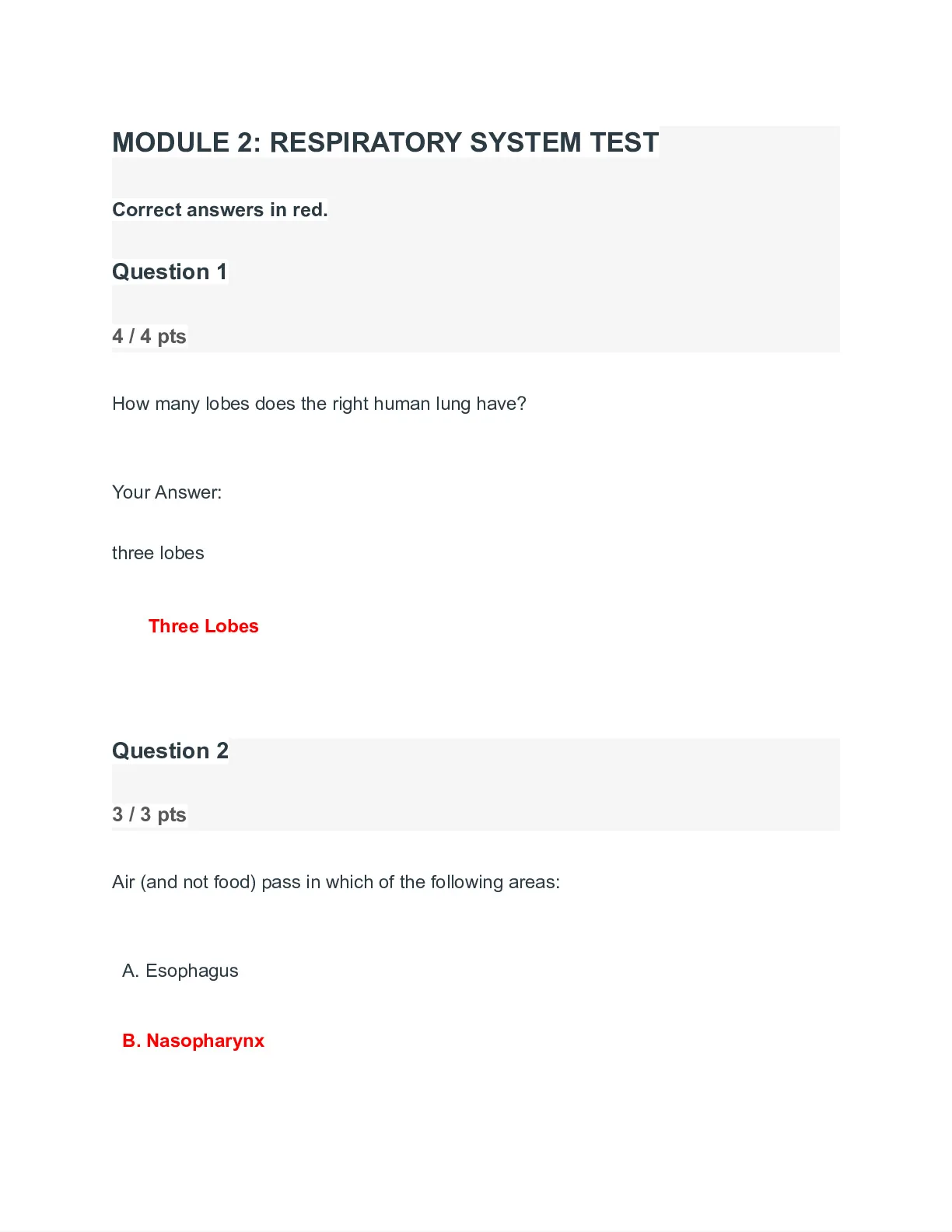Click the 'three lobes' submitted answer
The width and height of the screenshot is (952, 1232).
pyautogui.click(x=158, y=553)
